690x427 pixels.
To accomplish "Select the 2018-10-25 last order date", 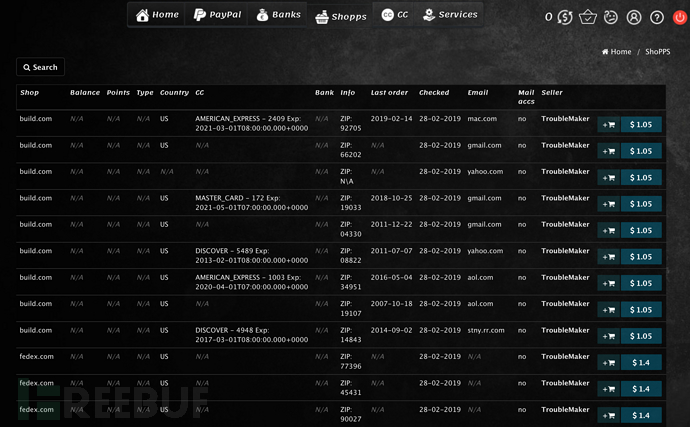I will [x=391, y=198].
